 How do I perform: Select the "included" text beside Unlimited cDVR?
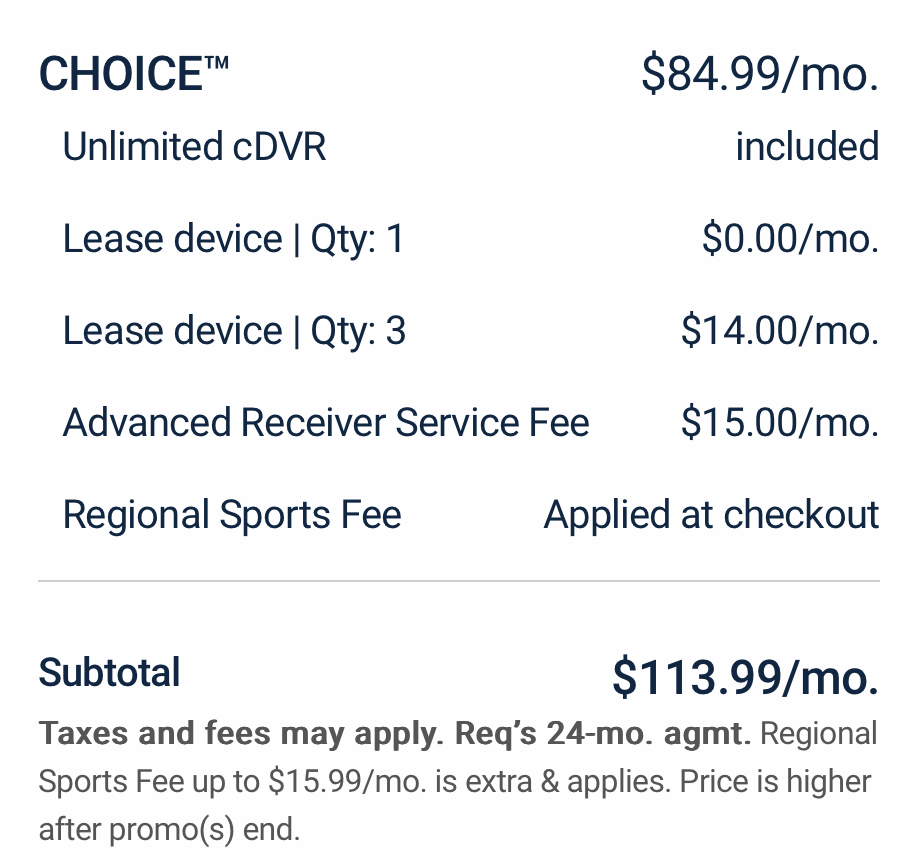806,147
